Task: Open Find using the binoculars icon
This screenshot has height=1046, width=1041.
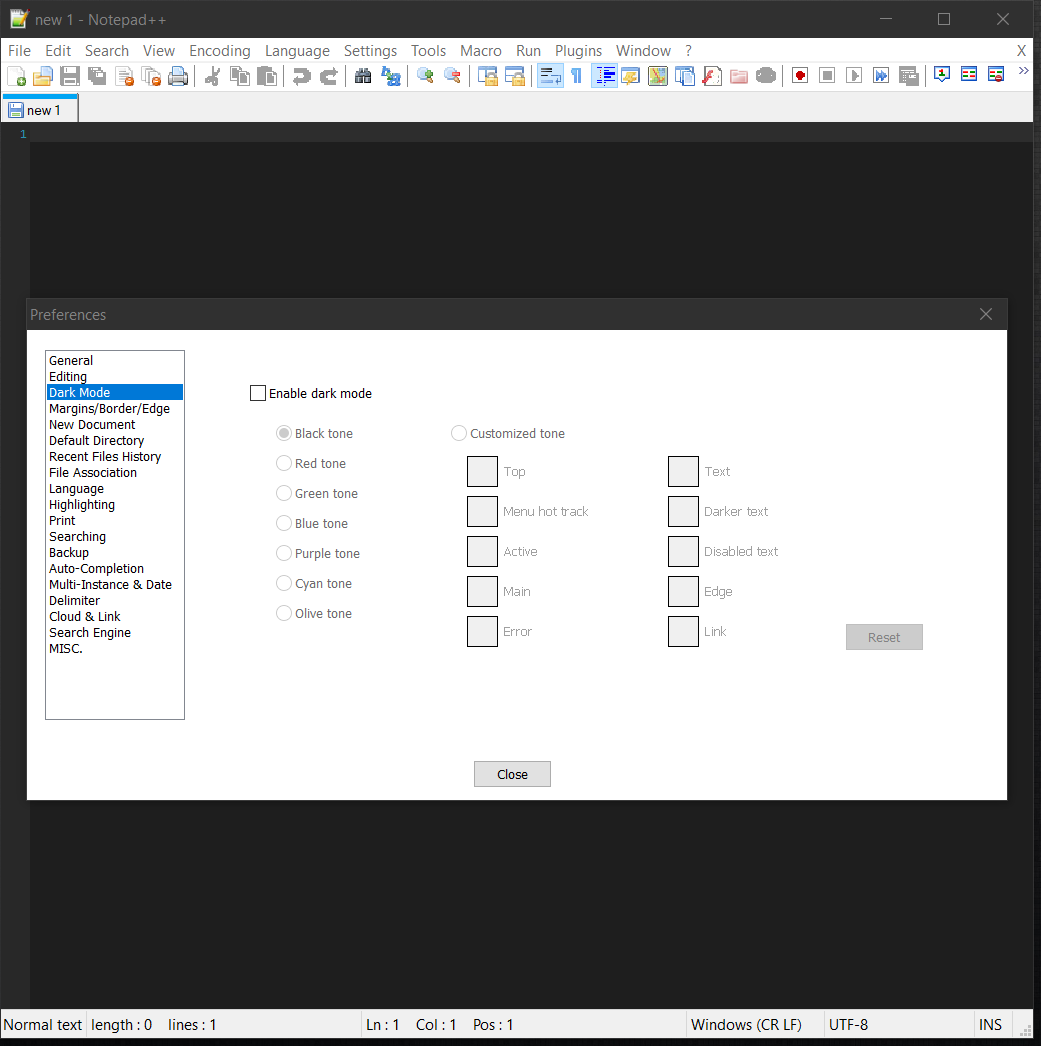Action: tap(363, 76)
